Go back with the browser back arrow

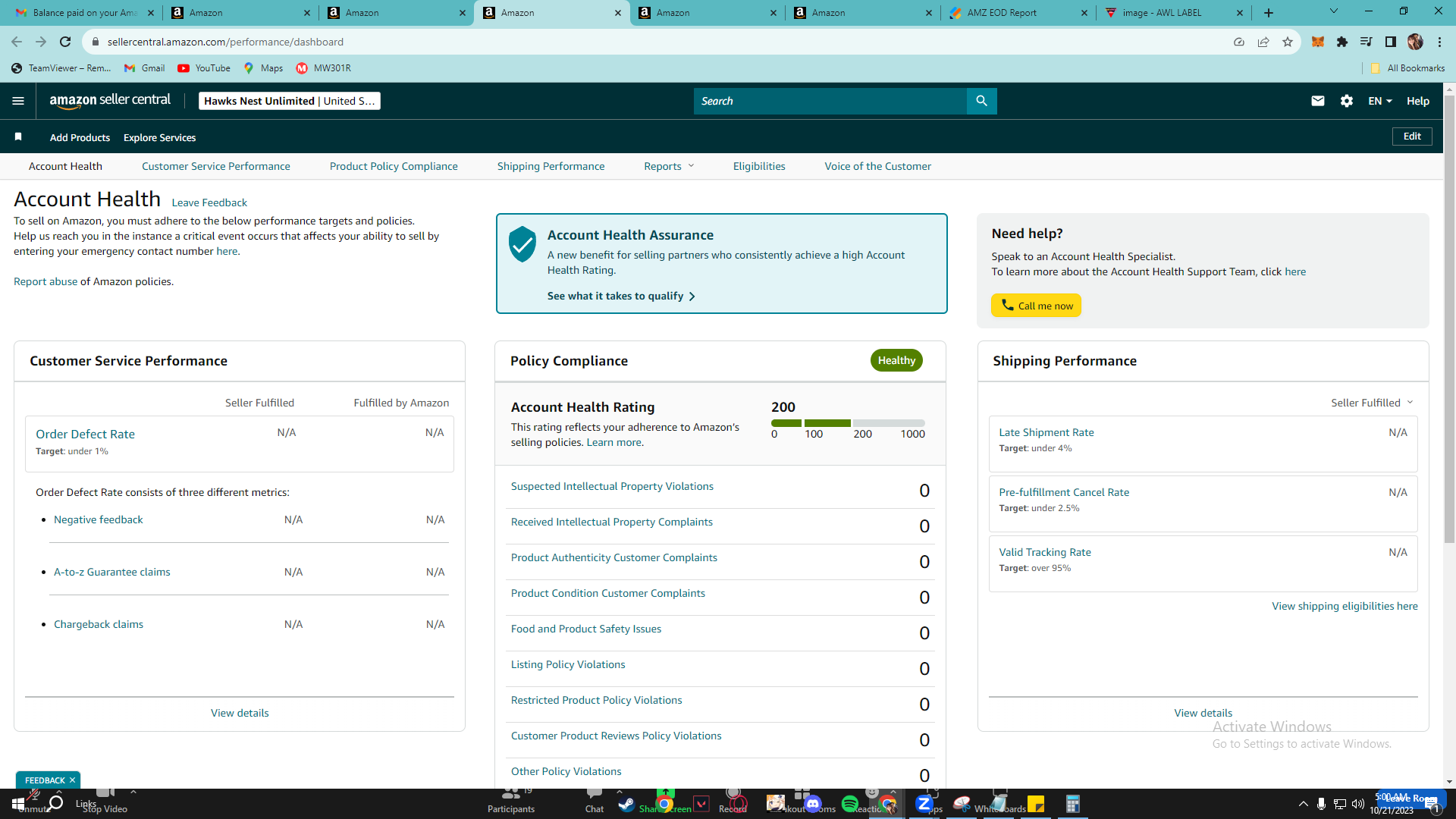pyautogui.click(x=17, y=42)
